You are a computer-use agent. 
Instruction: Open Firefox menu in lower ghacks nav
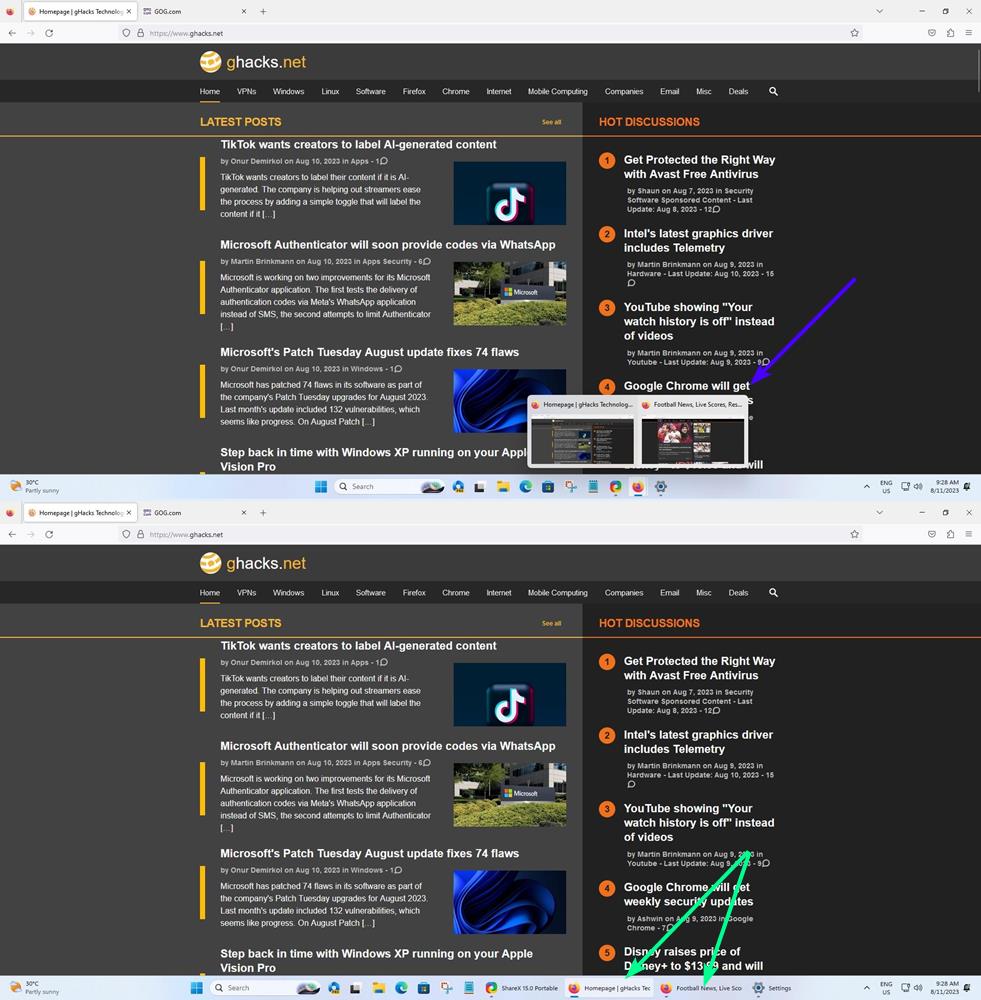tap(414, 592)
